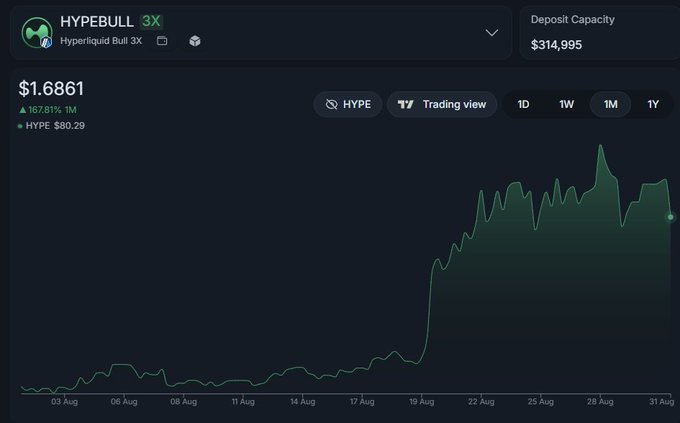Click the 14 Aug axis label
Screen dimensions: 680x423
[303, 402]
